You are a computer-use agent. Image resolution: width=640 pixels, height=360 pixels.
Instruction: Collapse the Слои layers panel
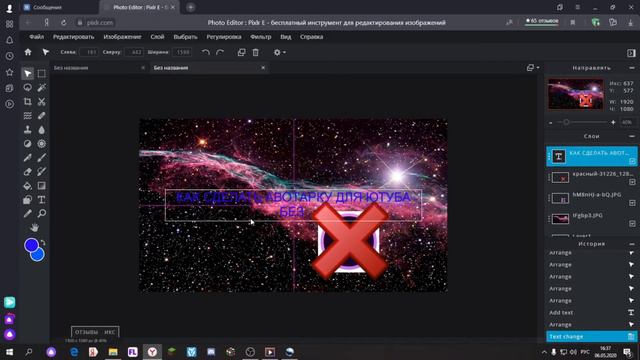click(632, 136)
